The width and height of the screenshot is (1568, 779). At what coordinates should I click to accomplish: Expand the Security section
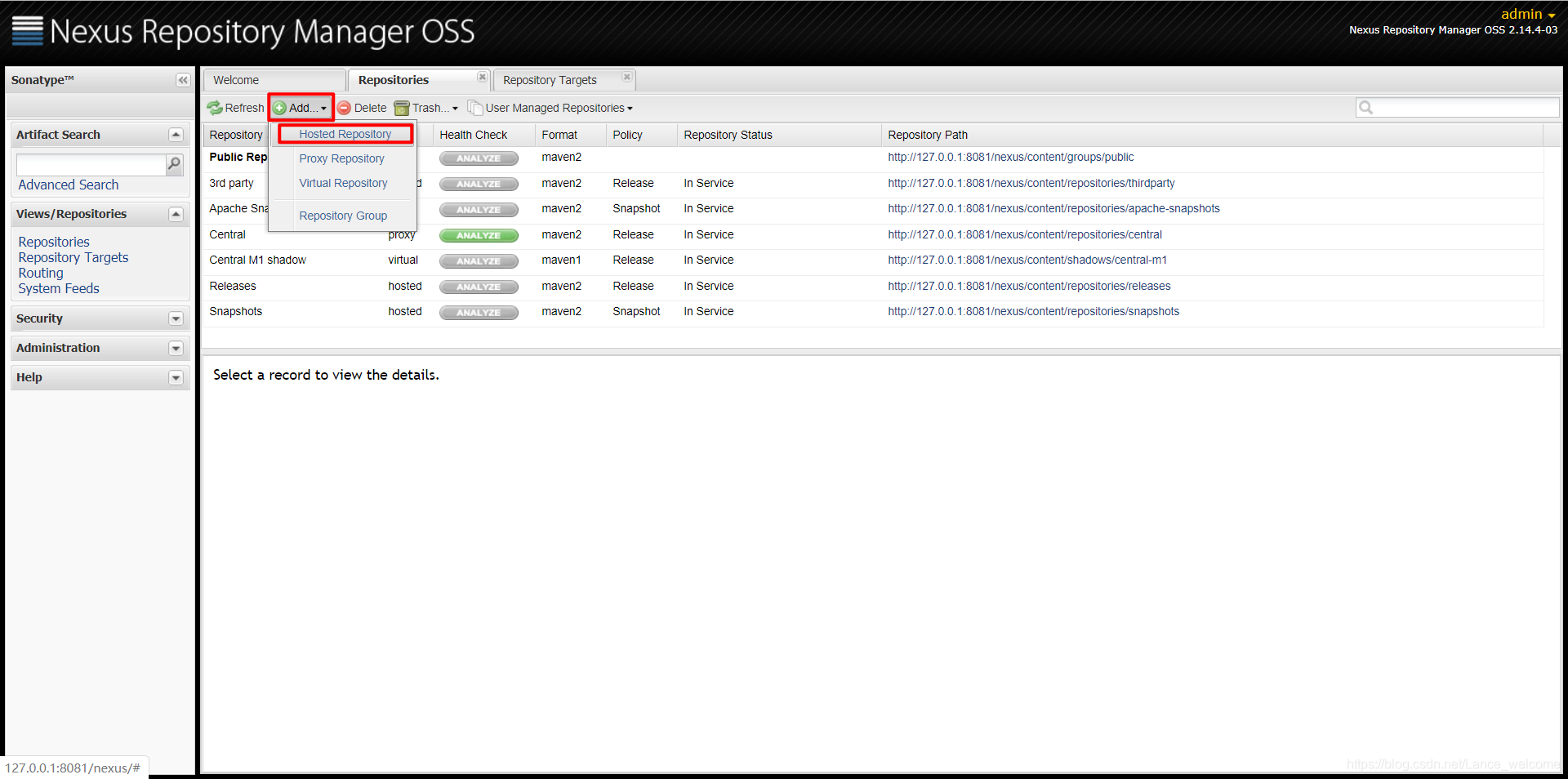point(176,318)
